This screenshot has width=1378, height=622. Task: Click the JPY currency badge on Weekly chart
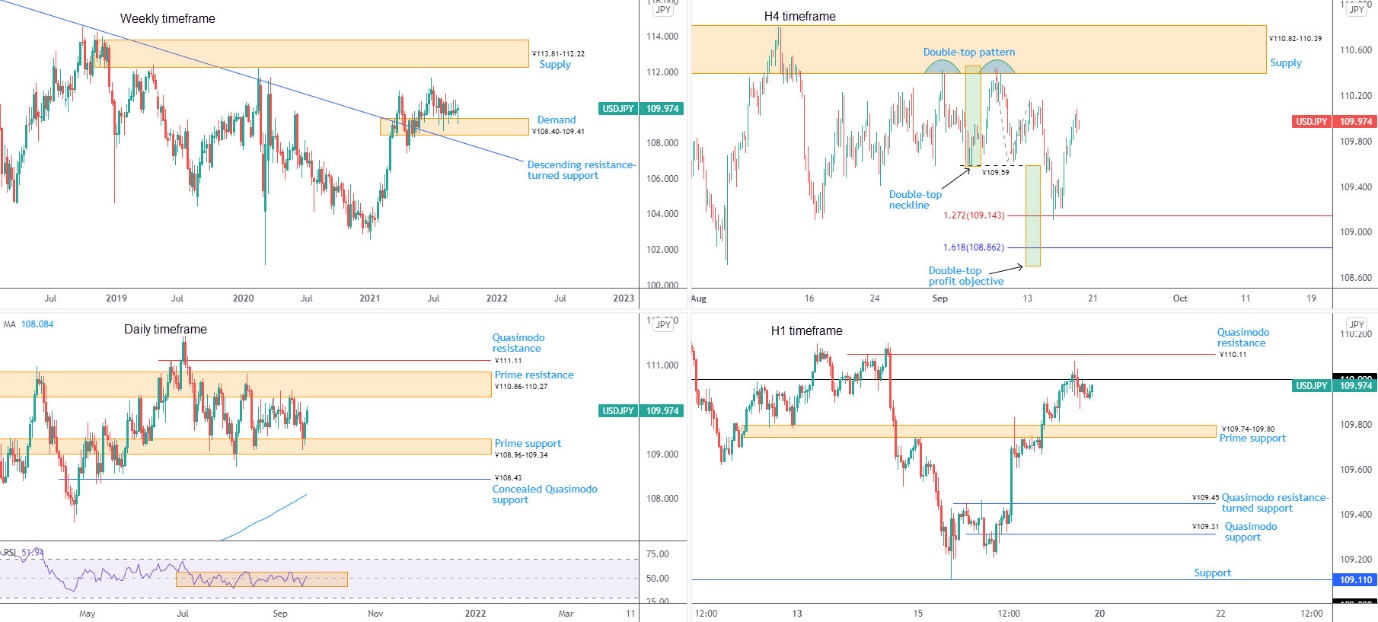[x=662, y=11]
